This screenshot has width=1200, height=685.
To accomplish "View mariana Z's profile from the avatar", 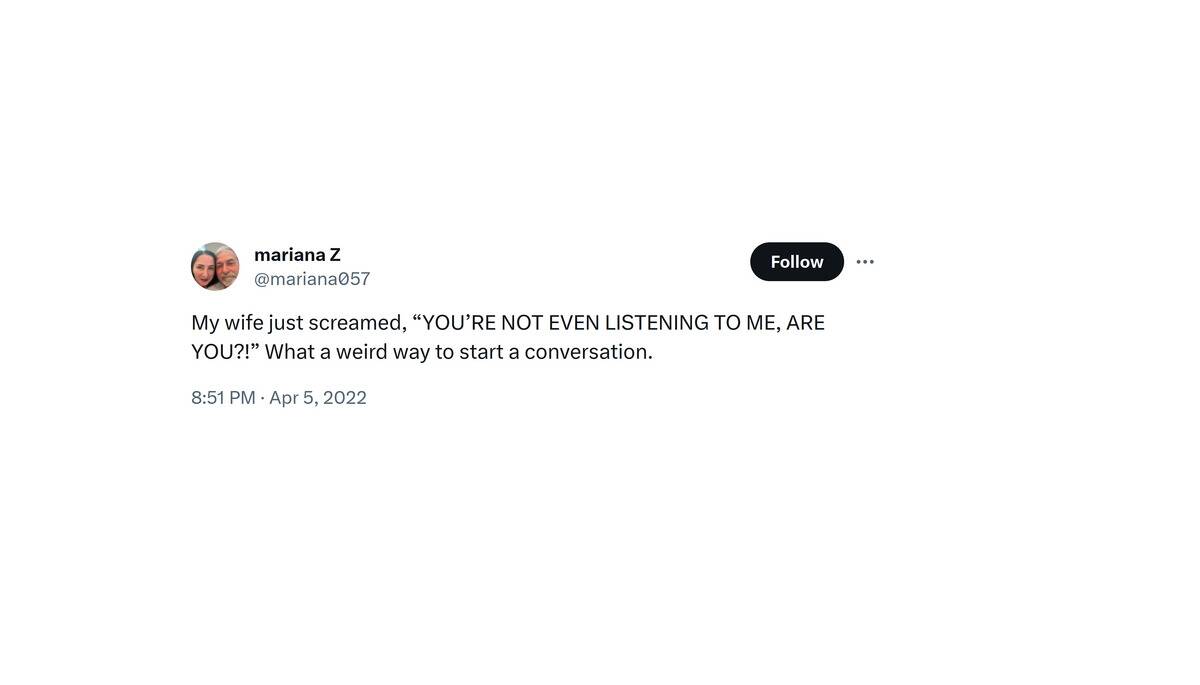I will 215,266.
